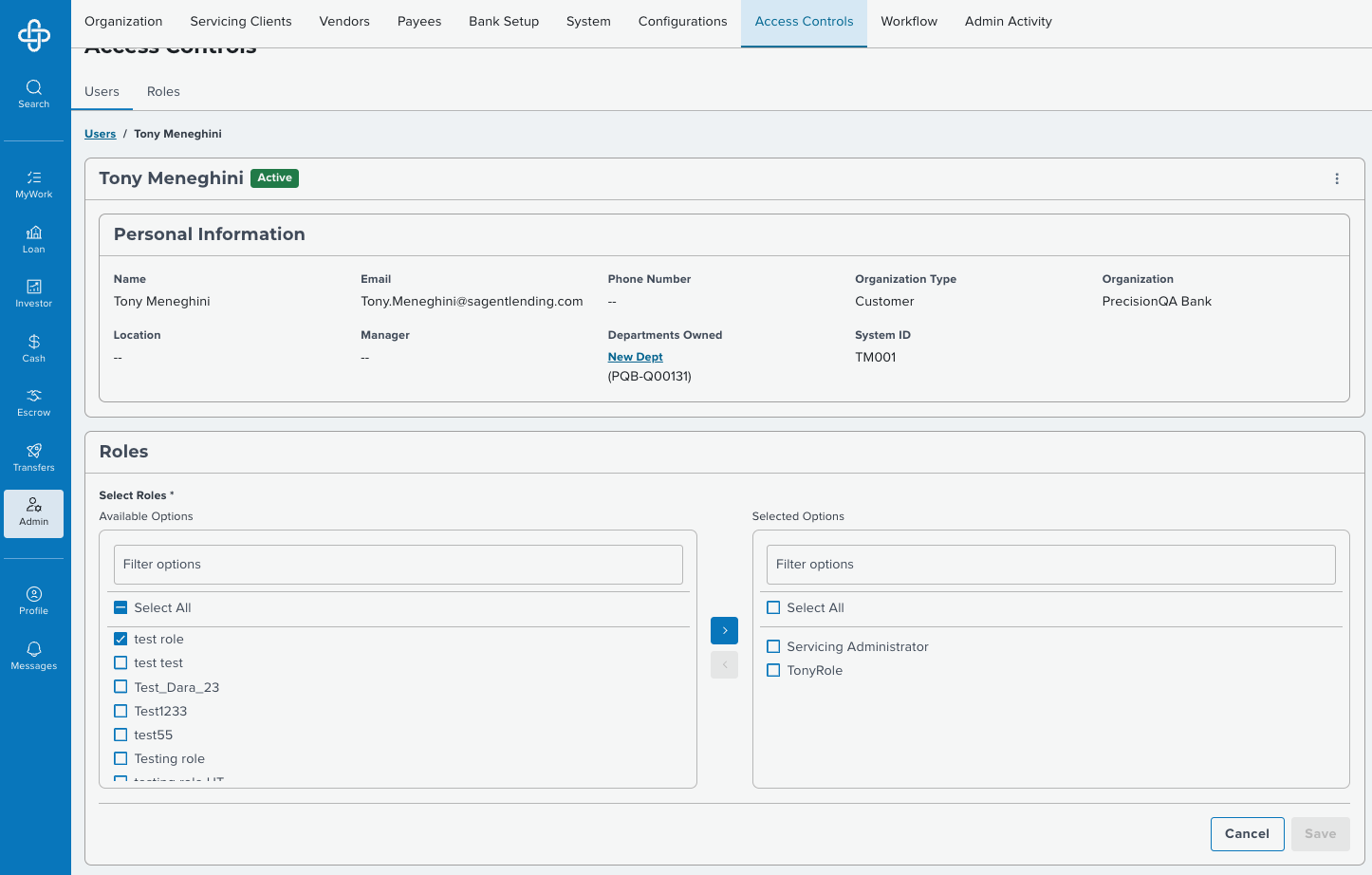Check the test test role

coord(121,662)
